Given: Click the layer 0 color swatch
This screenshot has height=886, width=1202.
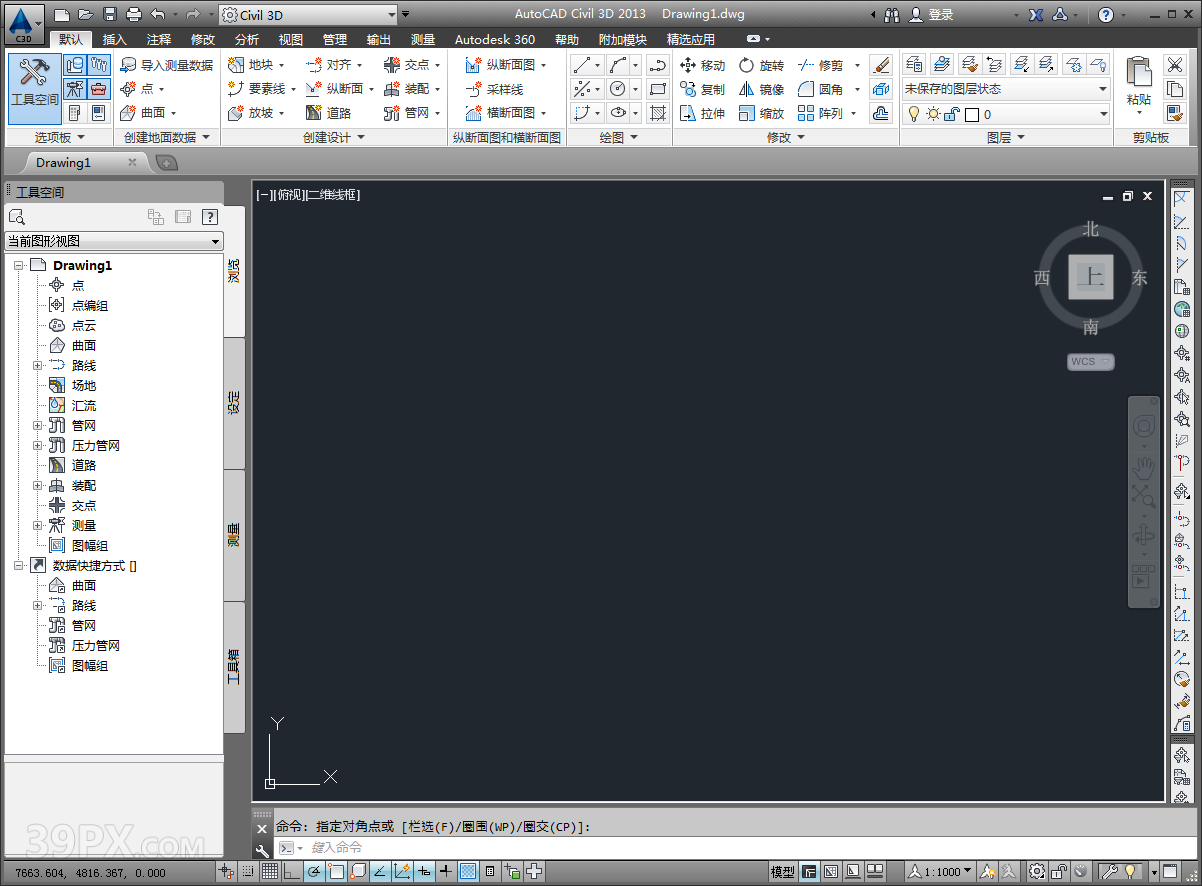Looking at the screenshot, I should click(x=972, y=114).
